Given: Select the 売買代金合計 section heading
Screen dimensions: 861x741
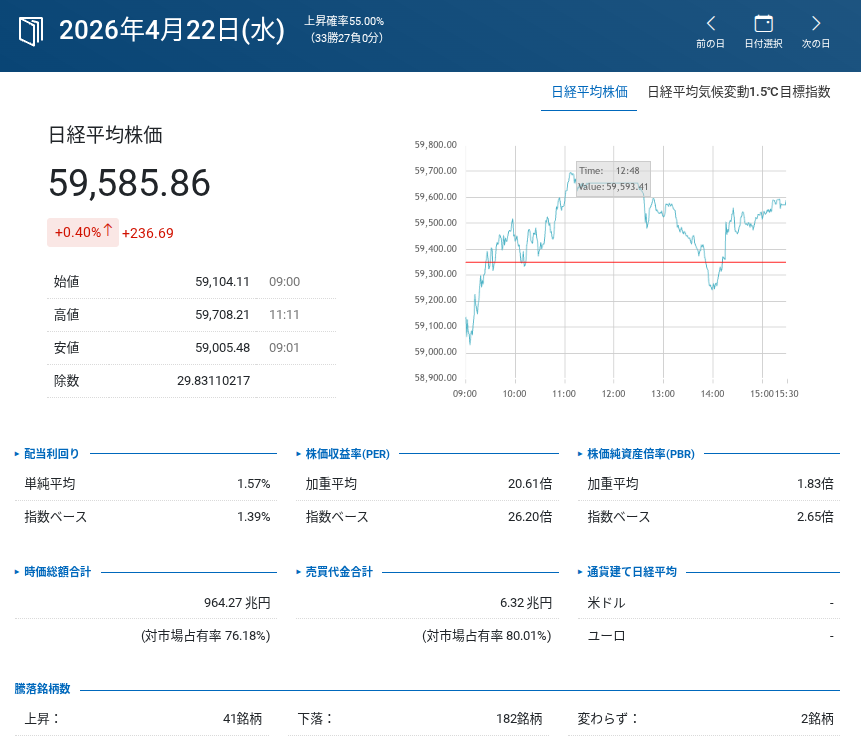Looking at the screenshot, I should point(339,572).
